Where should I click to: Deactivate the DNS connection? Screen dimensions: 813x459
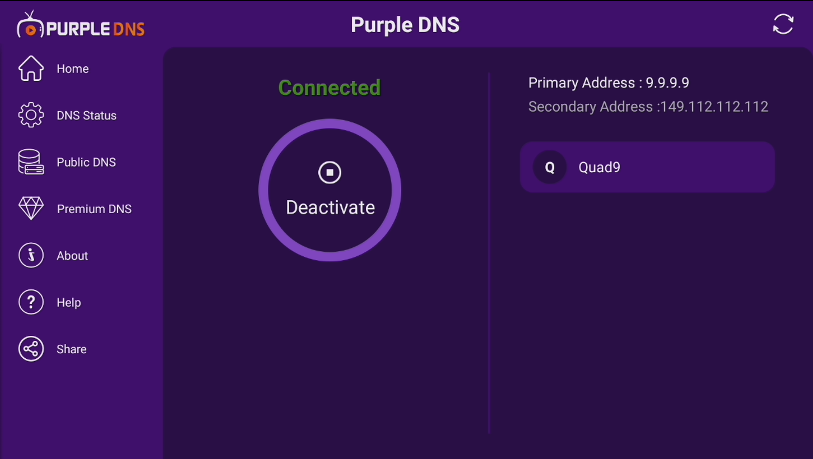(x=330, y=207)
